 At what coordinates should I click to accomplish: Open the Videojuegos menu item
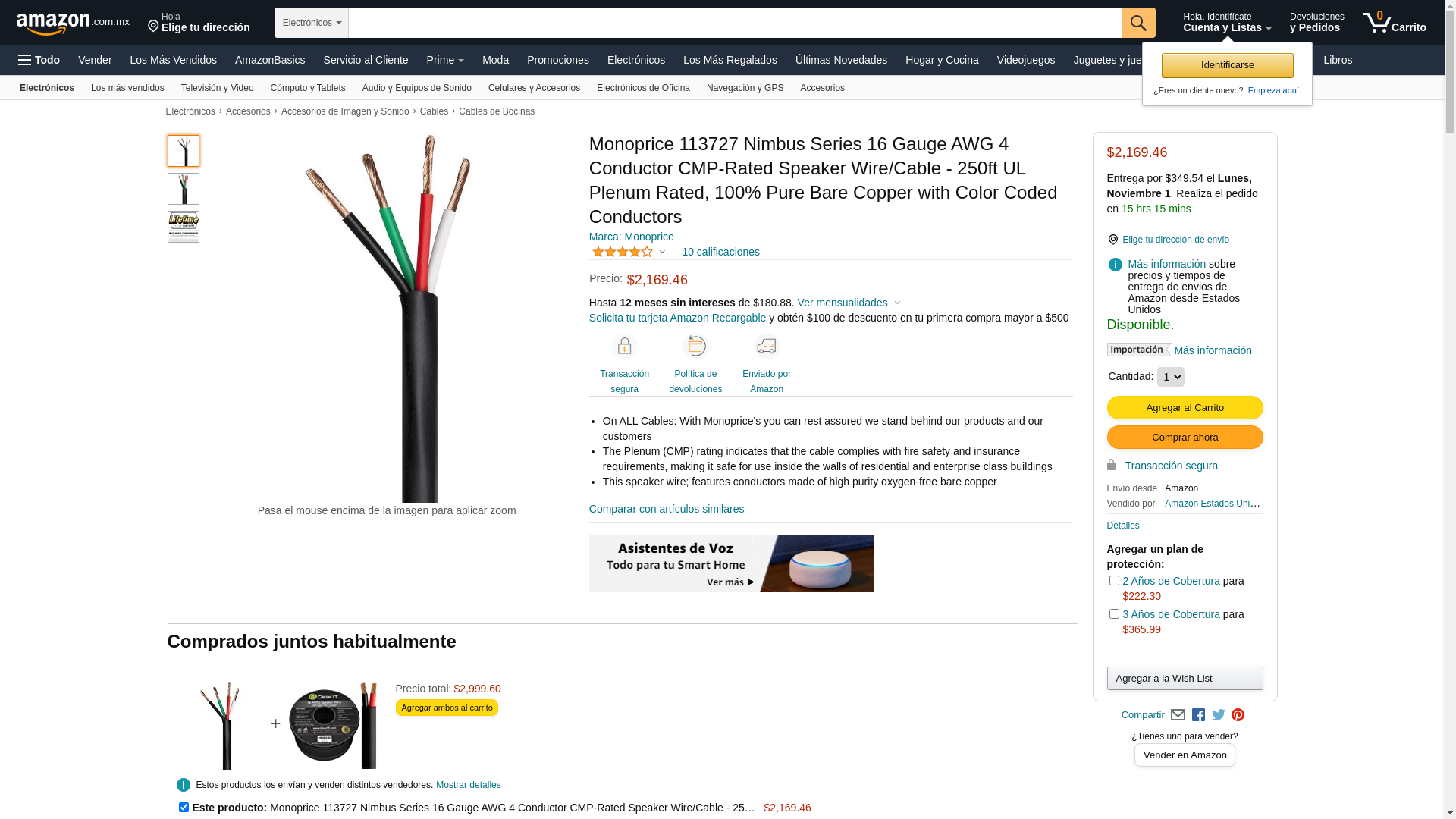click(1025, 60)
